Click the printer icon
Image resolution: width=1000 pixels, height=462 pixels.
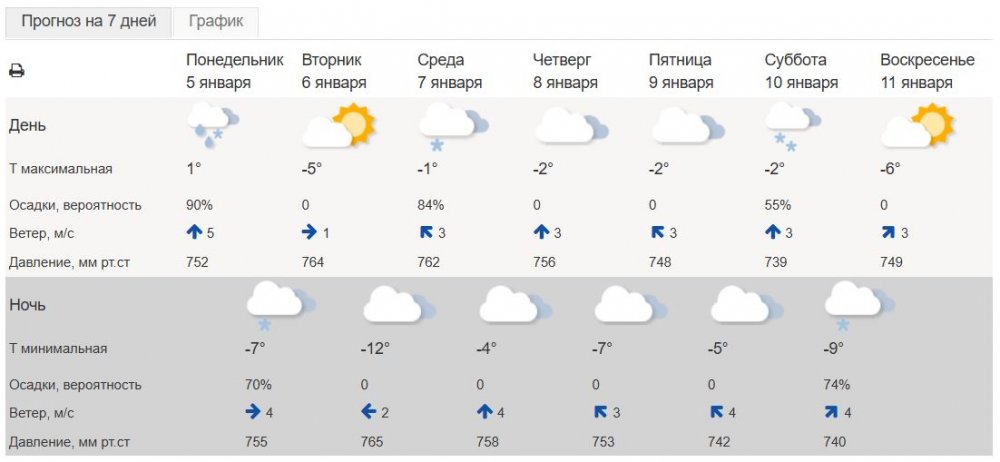point(17,71)
